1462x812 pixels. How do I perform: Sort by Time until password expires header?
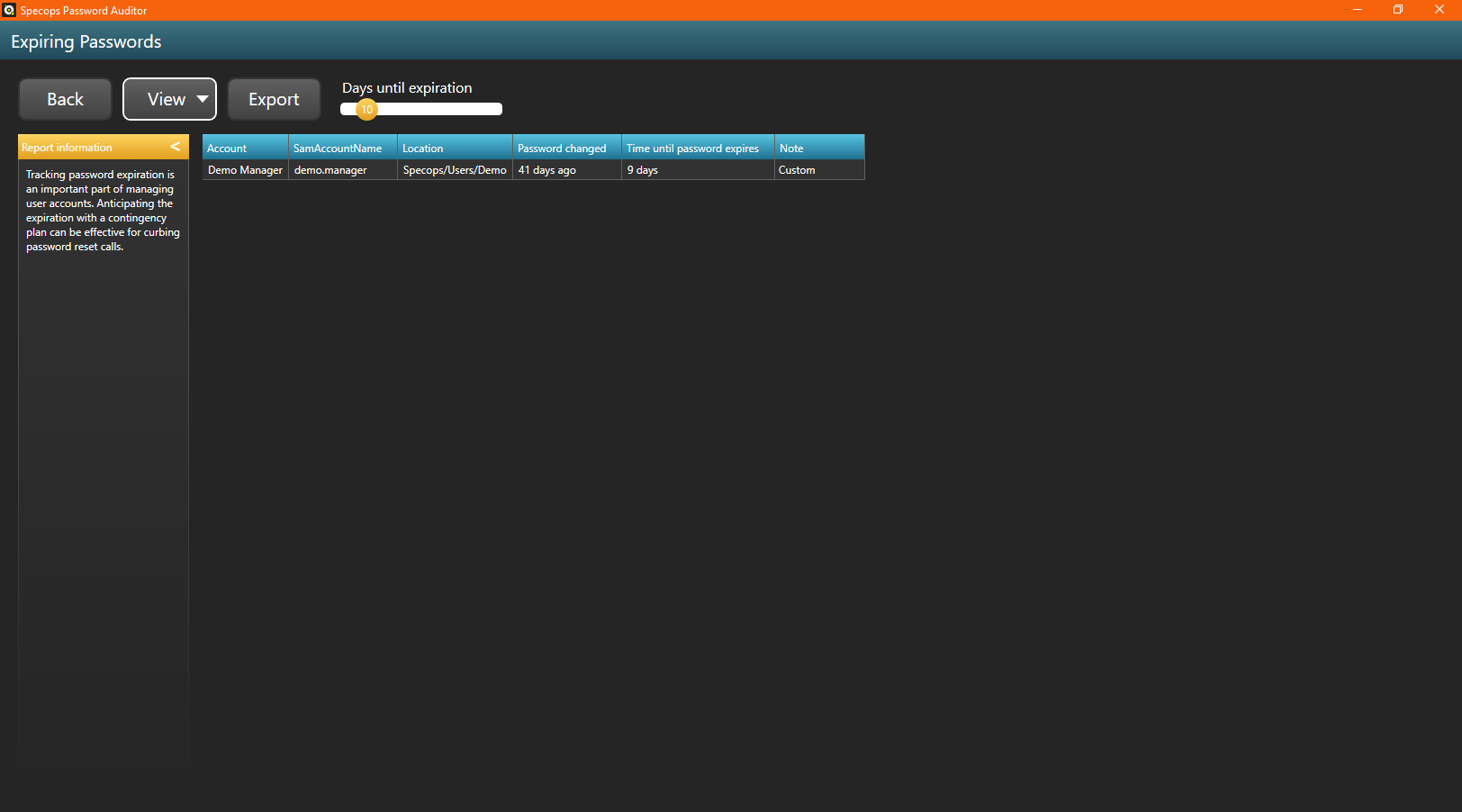(697, 148)
